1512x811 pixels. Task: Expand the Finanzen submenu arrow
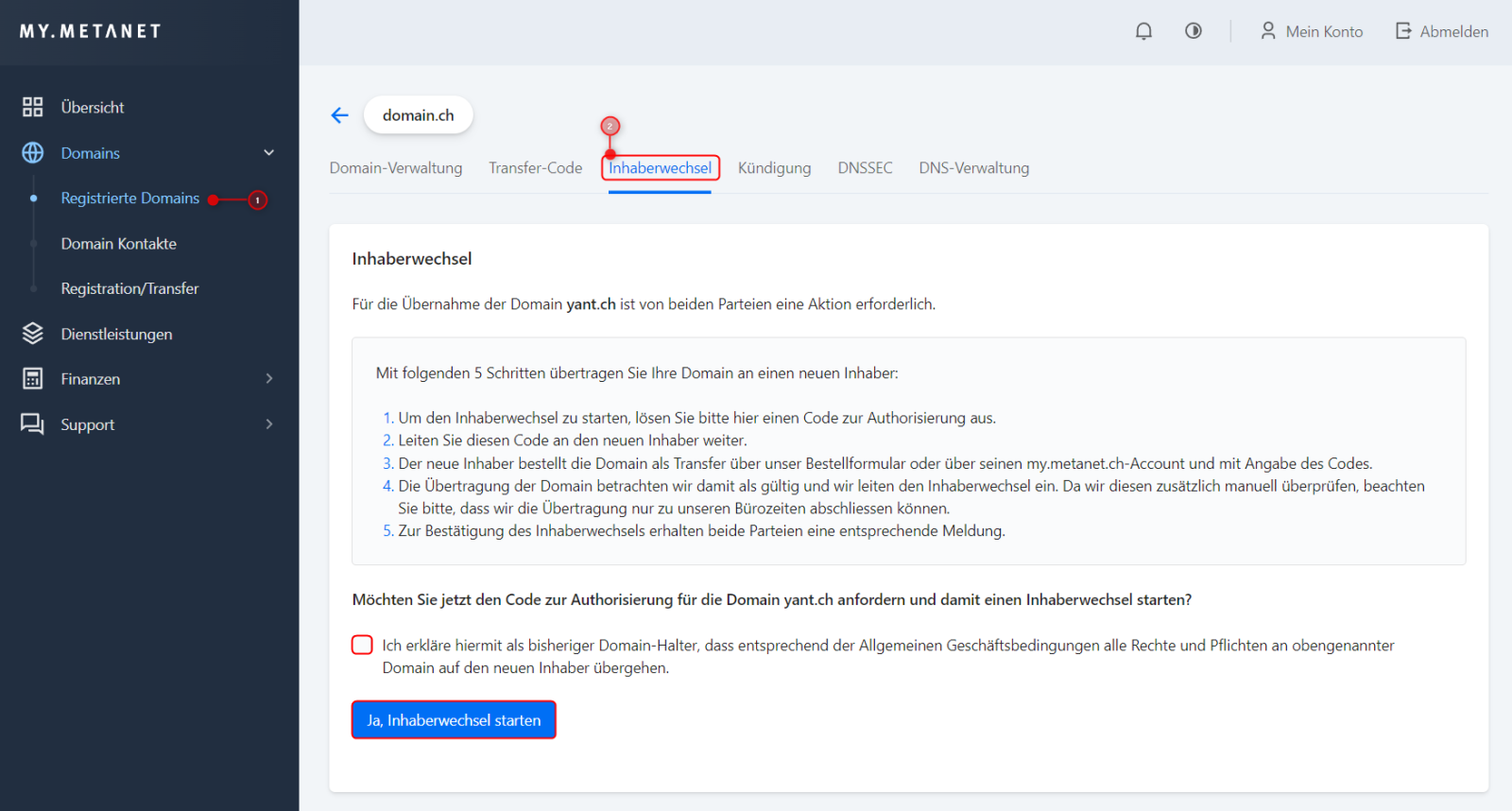pos(268,379)
